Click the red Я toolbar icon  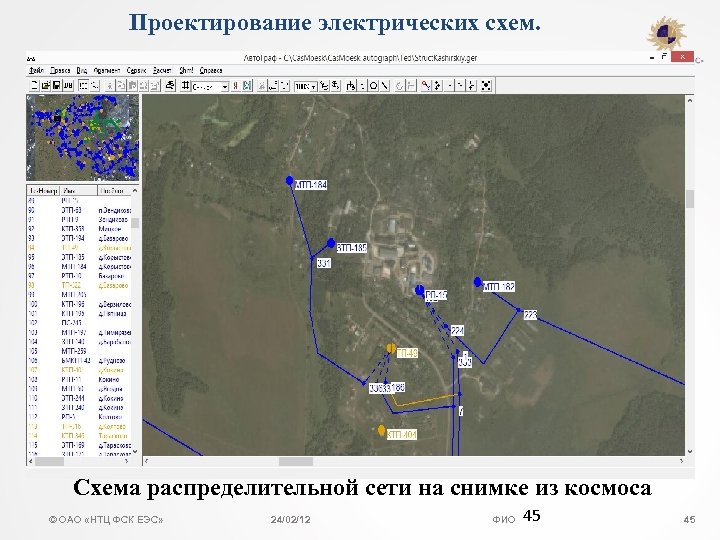(236, 86)
